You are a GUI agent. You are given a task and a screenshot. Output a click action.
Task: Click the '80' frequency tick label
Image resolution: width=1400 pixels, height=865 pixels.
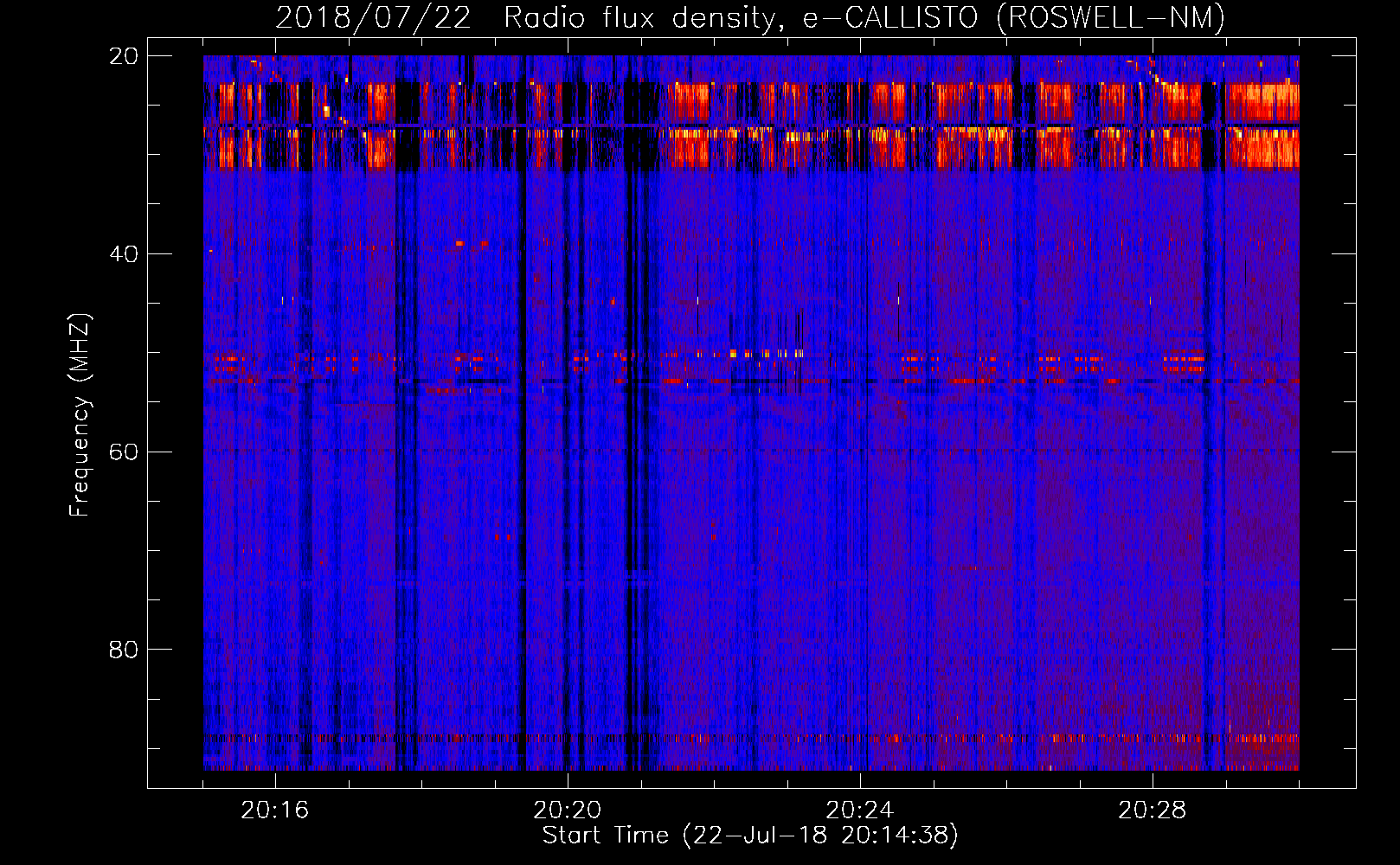(x=123, y=650)
